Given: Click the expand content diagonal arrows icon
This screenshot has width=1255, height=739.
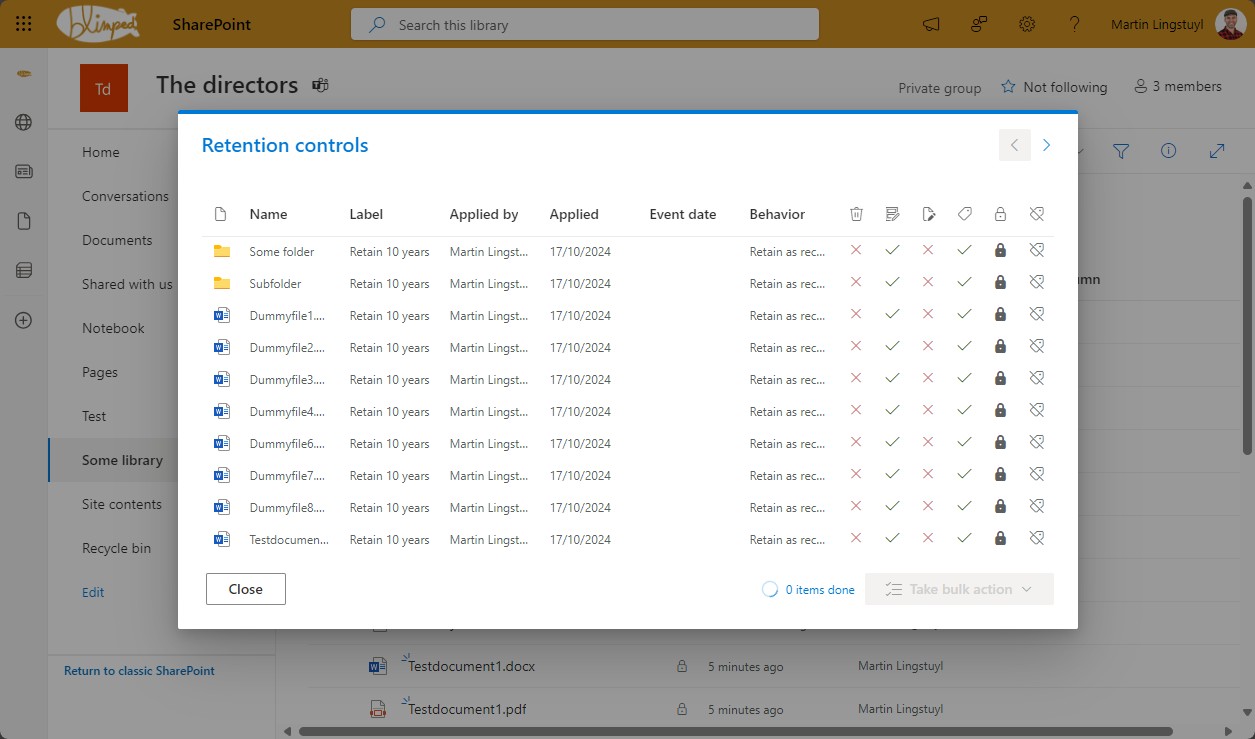Looking at the screenshot, I should pos(1217,151).
